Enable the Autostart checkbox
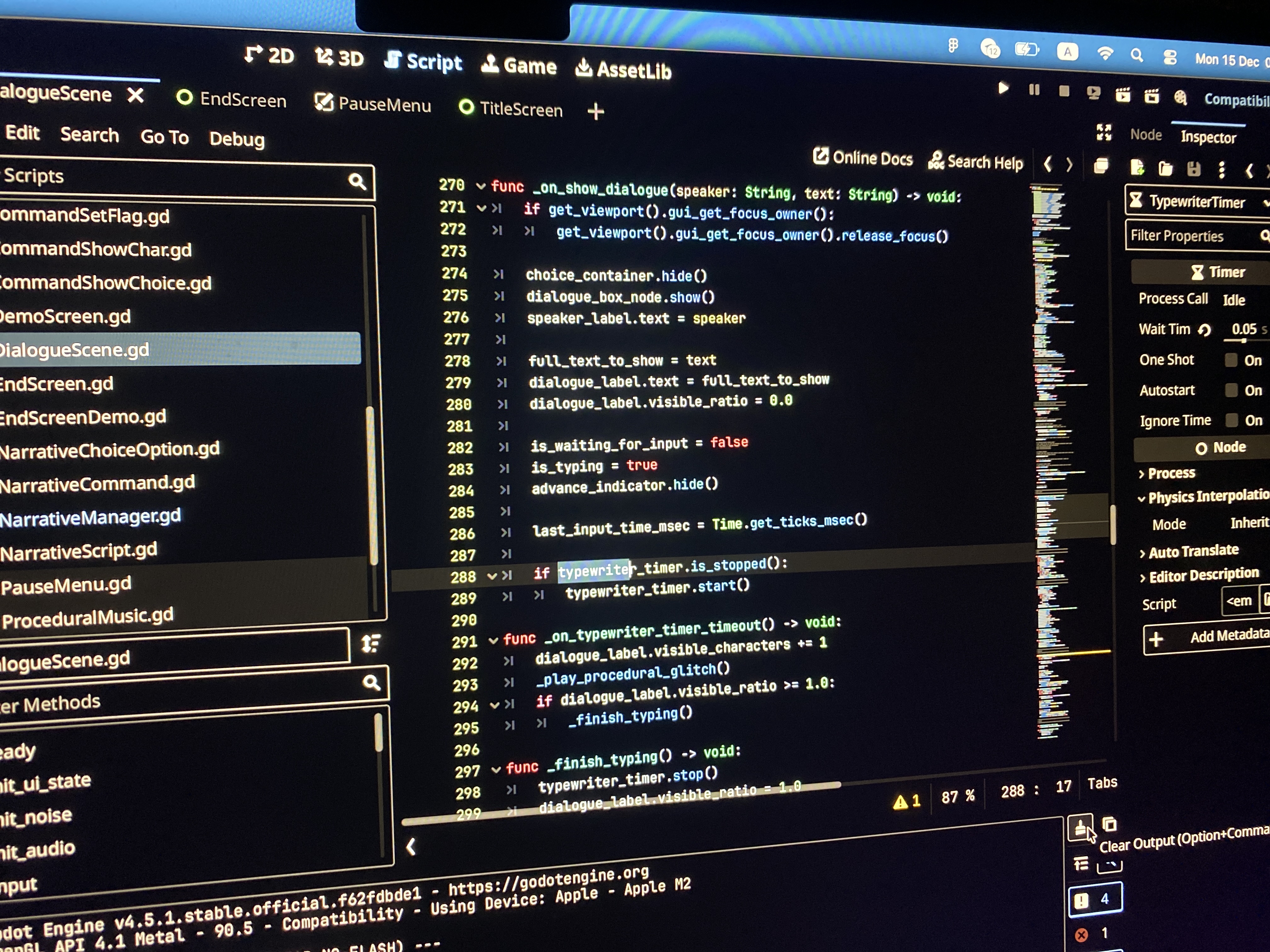The height and width of the screenshot is (952, 1270). tap(1231, 390)
